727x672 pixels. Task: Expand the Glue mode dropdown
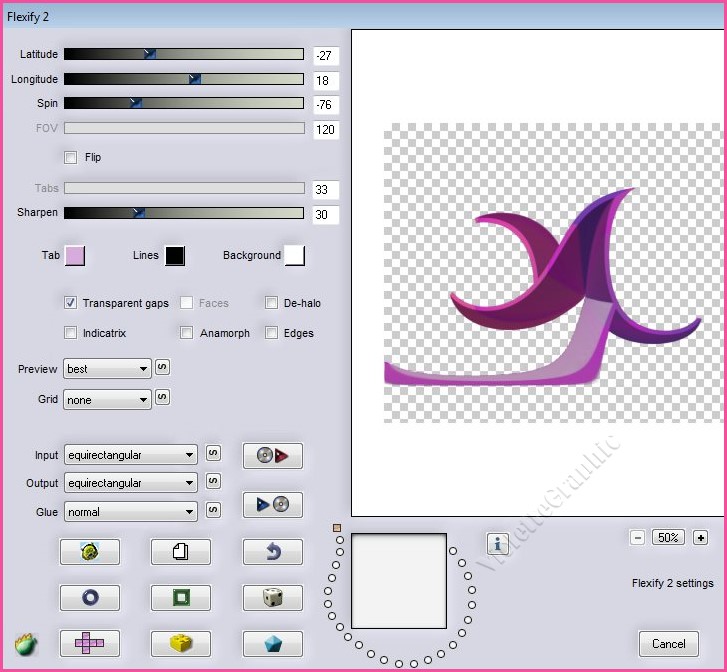tap(130, 512)
